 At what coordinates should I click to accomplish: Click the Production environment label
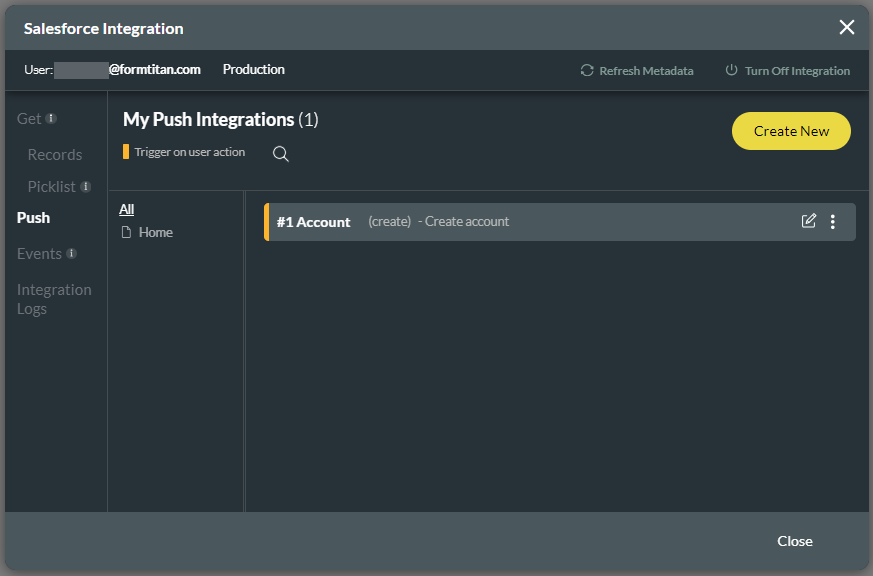click(x=253, y=69)
